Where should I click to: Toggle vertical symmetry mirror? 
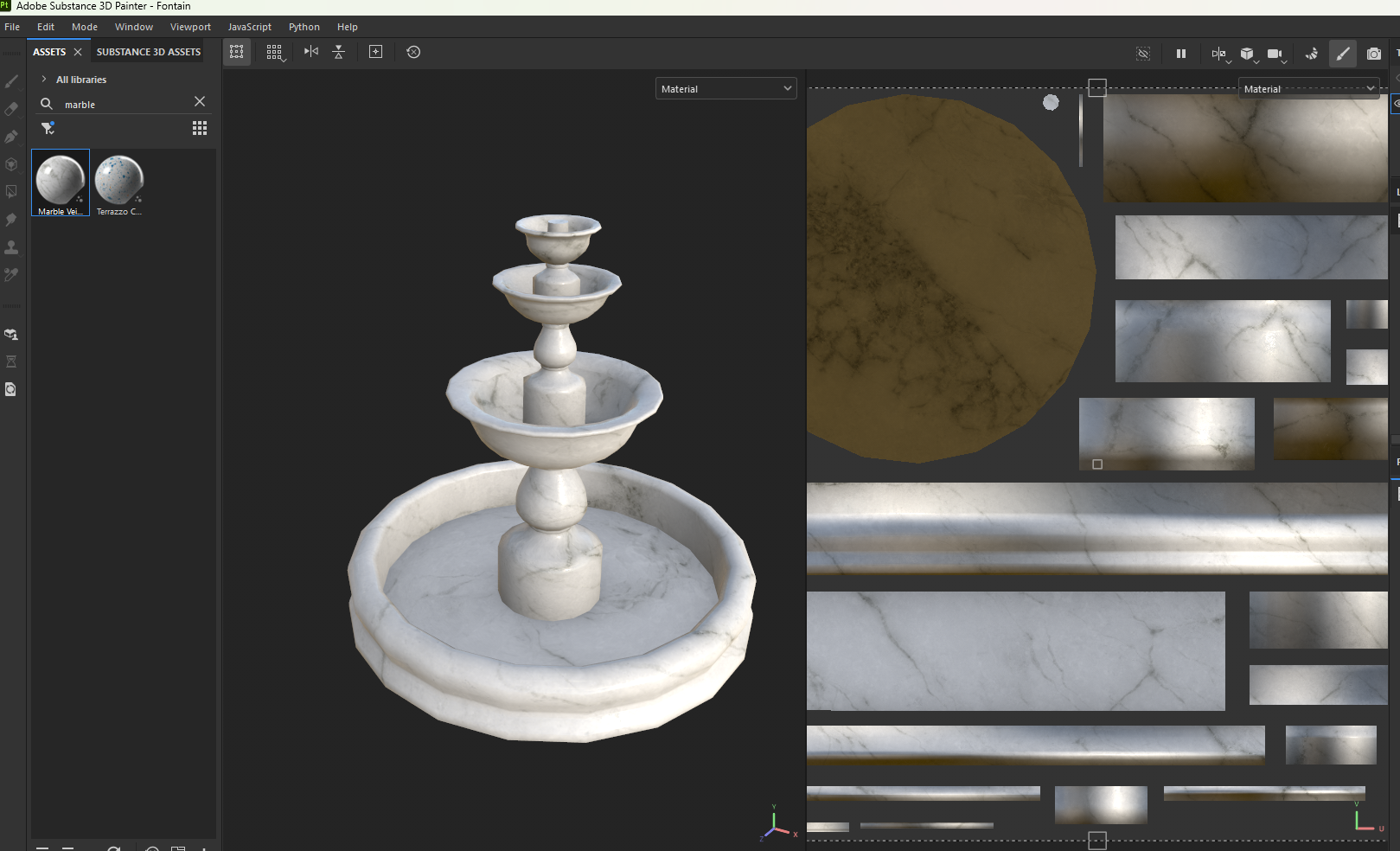339,52
